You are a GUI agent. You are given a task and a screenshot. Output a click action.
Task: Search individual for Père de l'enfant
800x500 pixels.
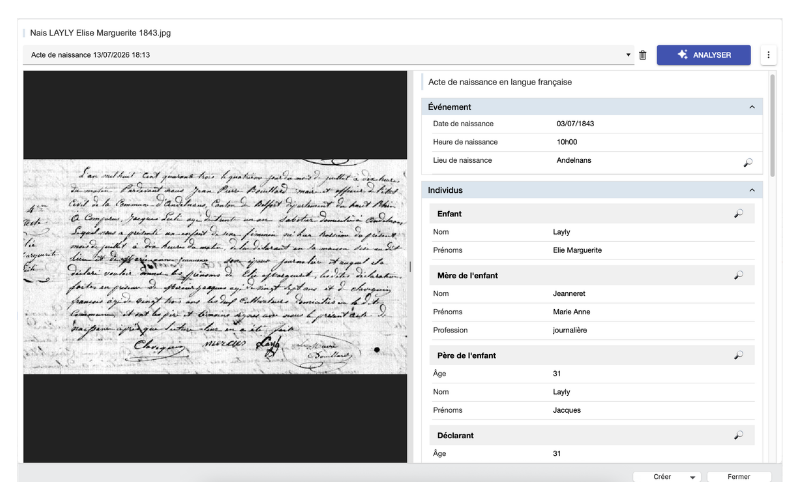point(738,355)
